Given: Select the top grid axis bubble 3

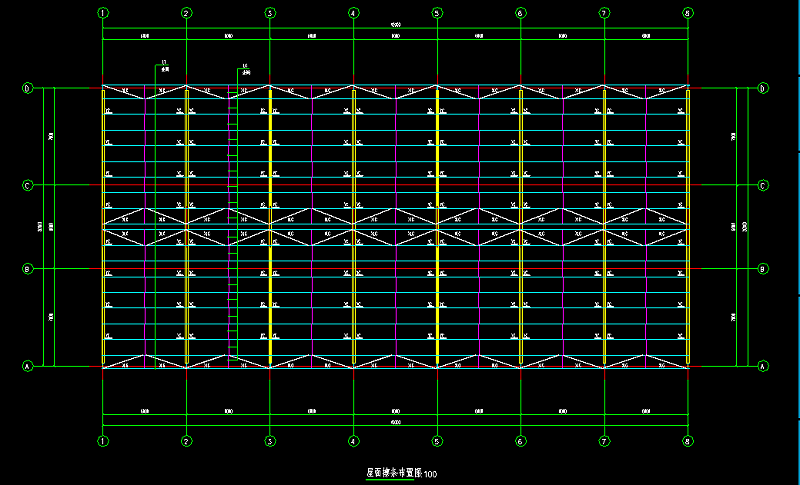Looking at the screenshot, I should pyautogui.click(x=270, y=13).
